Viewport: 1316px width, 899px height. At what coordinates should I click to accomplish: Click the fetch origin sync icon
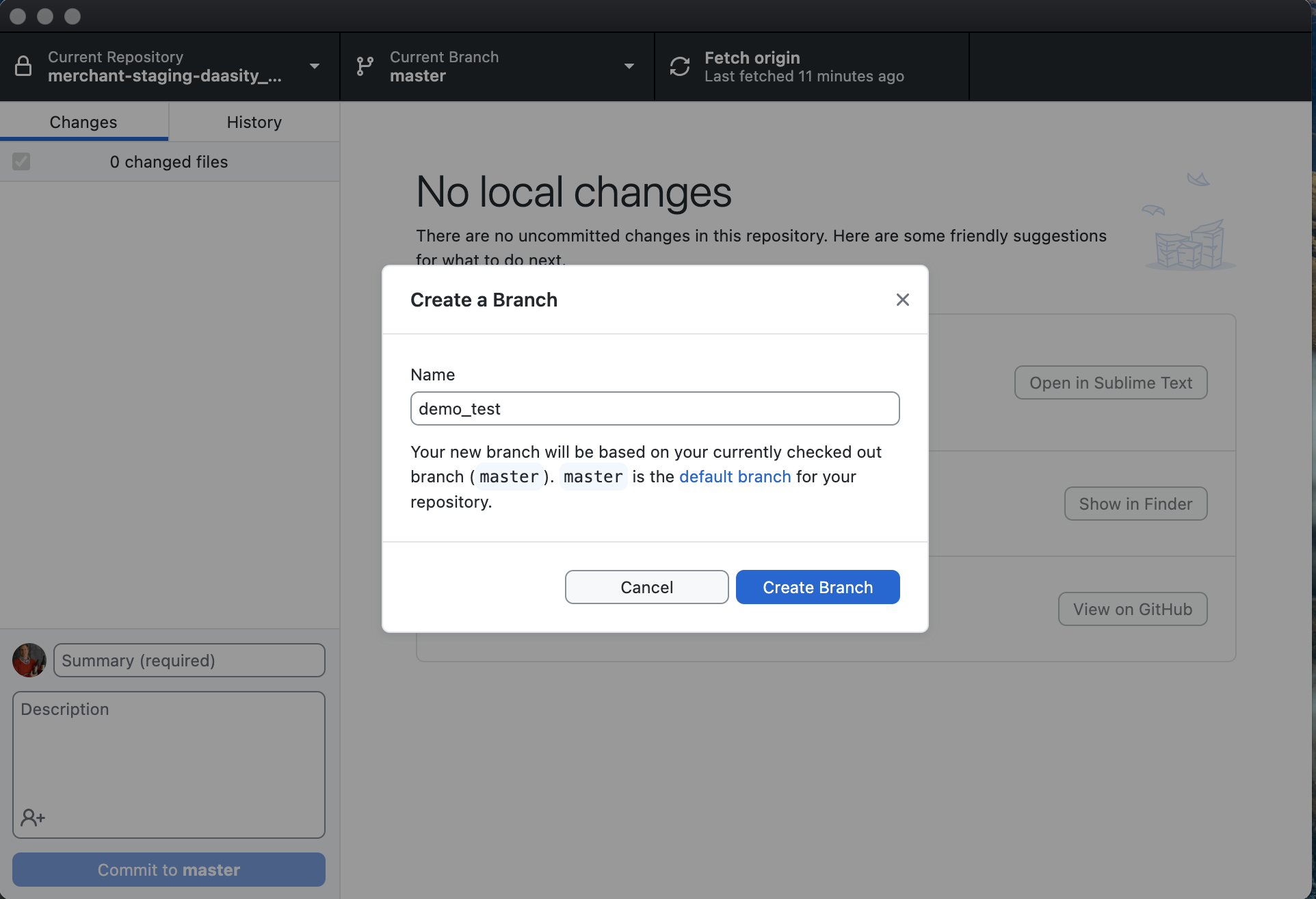coord(679,66)
